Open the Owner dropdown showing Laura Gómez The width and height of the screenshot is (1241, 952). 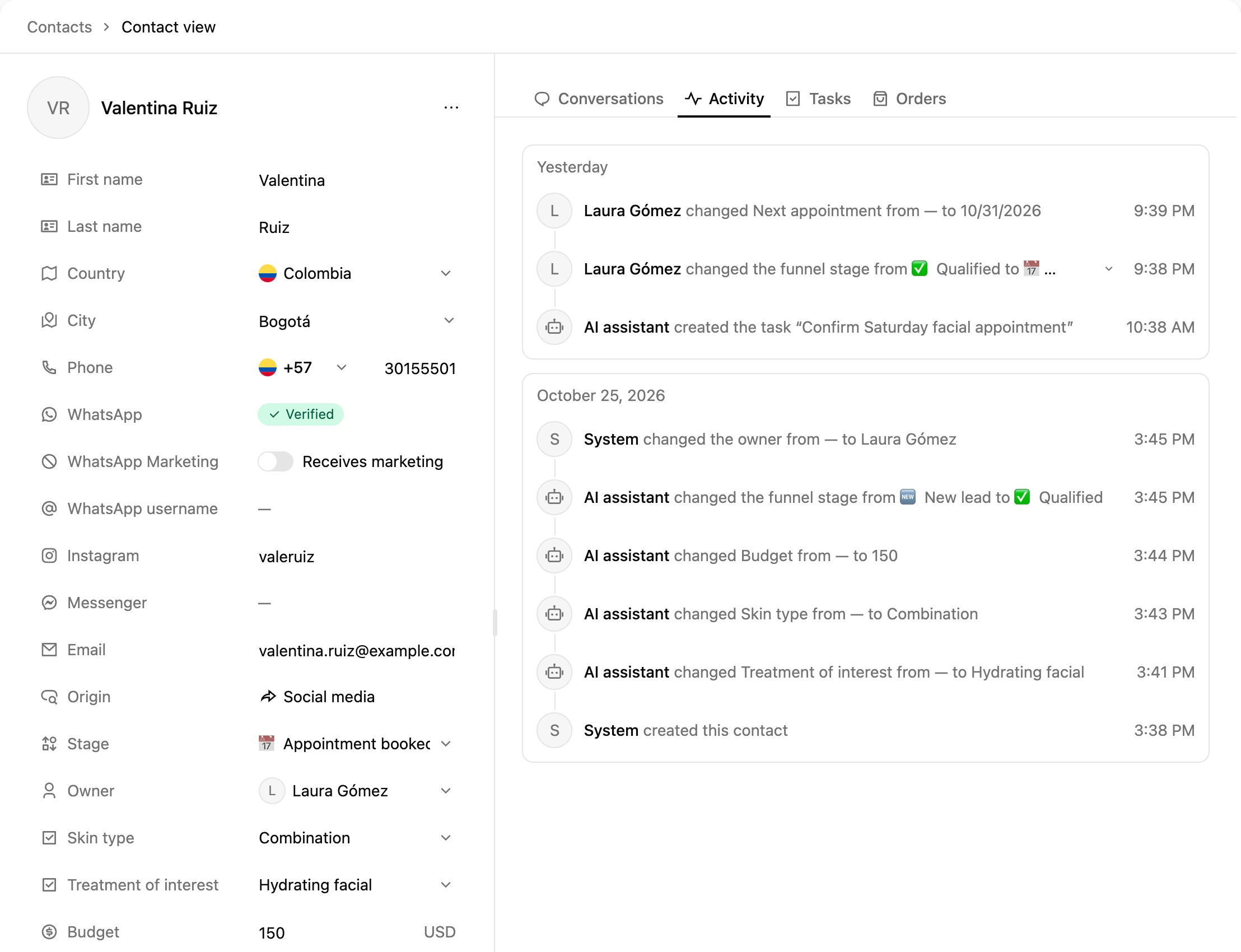click(356, 791)
